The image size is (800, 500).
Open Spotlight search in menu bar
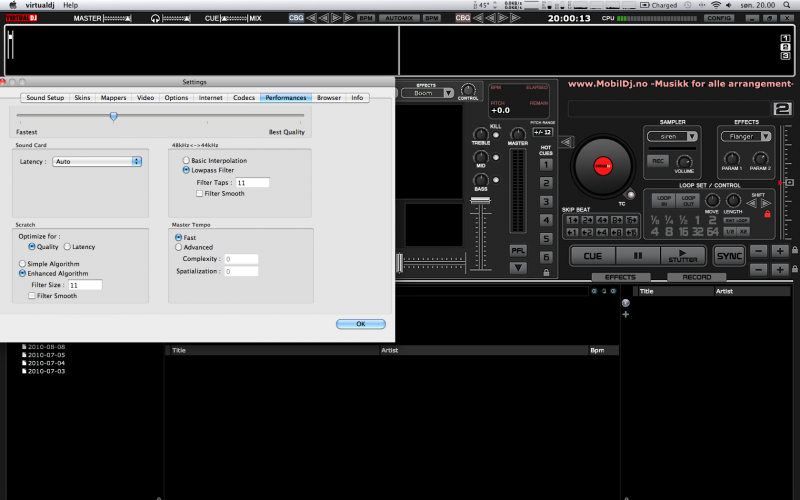tap(786, 5)
